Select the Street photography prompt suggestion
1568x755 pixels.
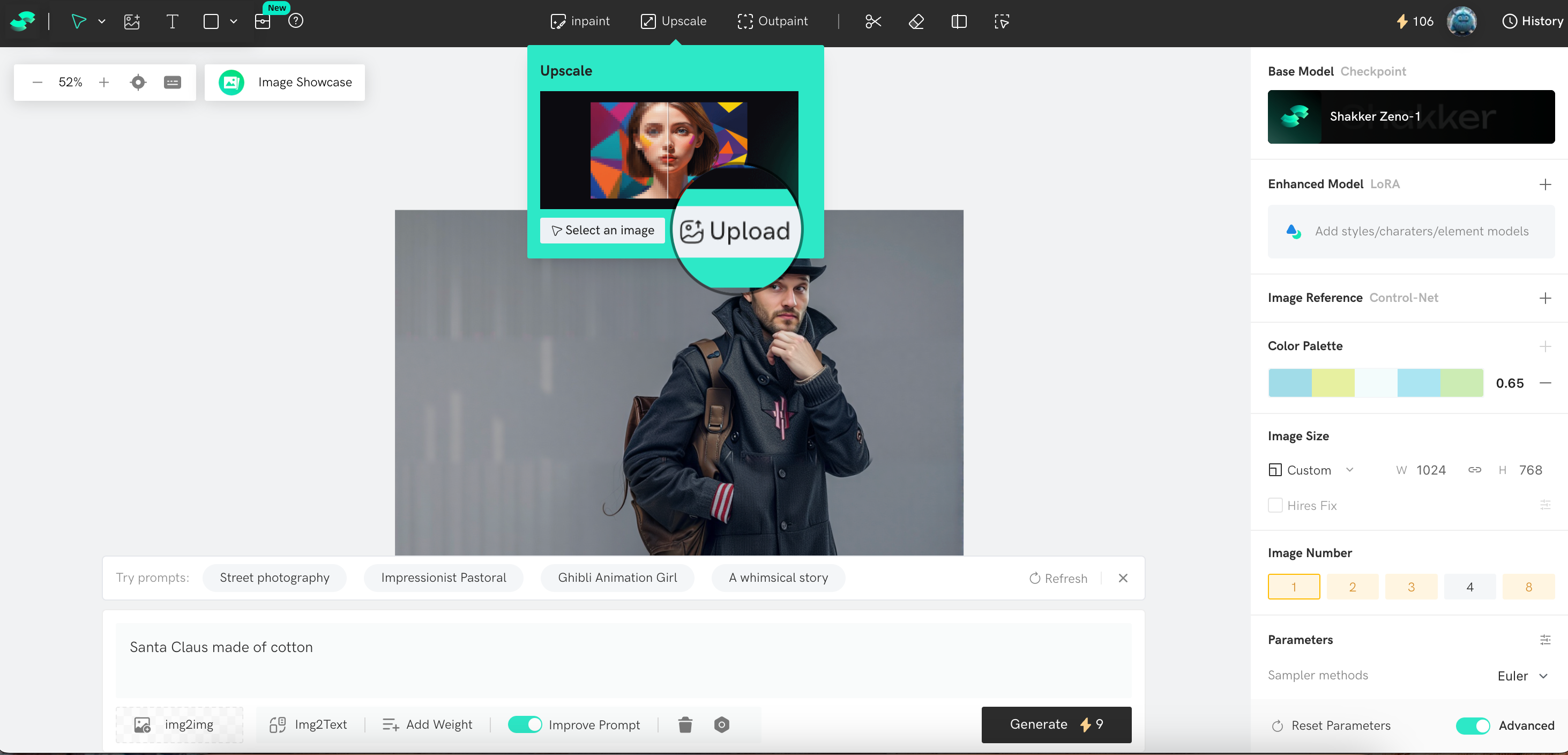click(274, 577)
